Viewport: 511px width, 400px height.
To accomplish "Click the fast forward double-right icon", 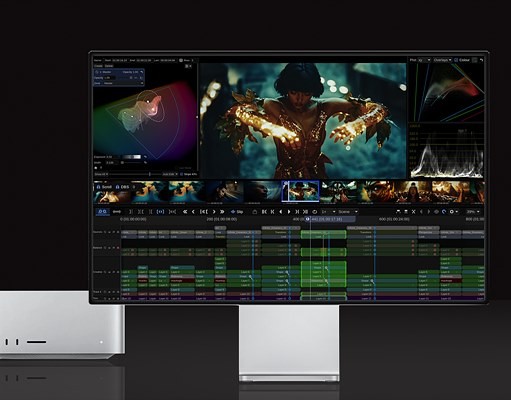I will pyautogui.click(x=222, y=212).
